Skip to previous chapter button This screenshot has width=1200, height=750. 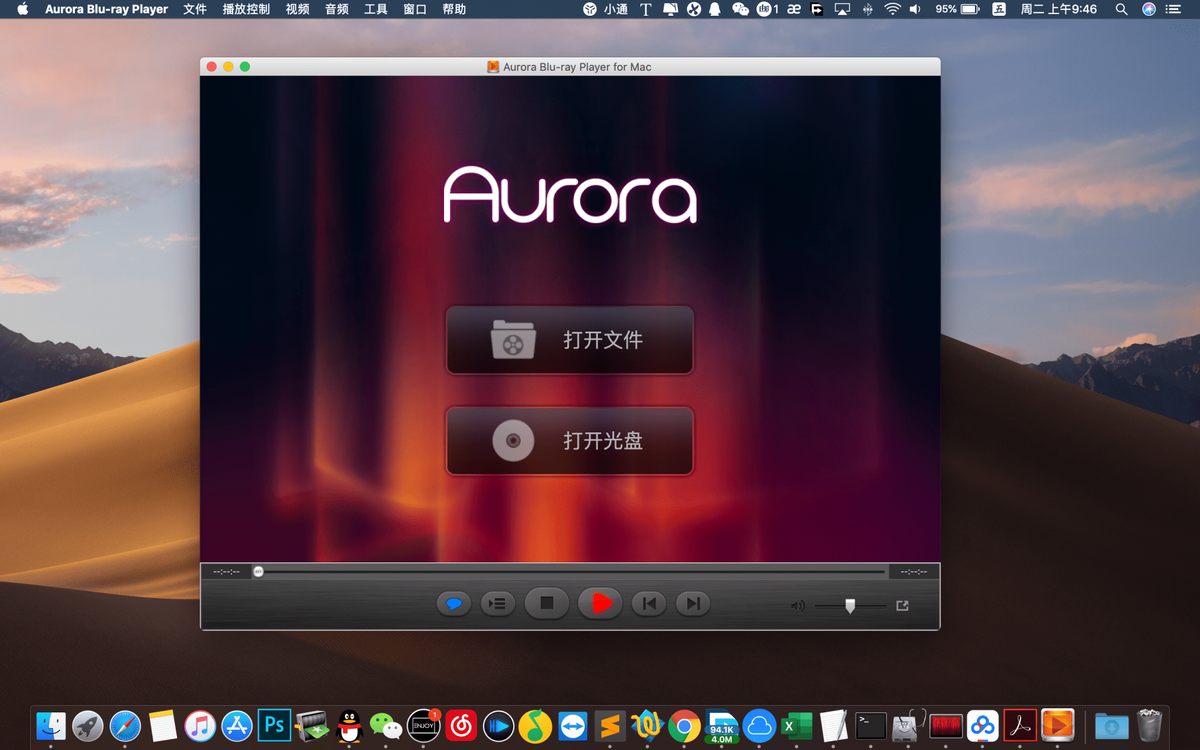coord(649,603)
